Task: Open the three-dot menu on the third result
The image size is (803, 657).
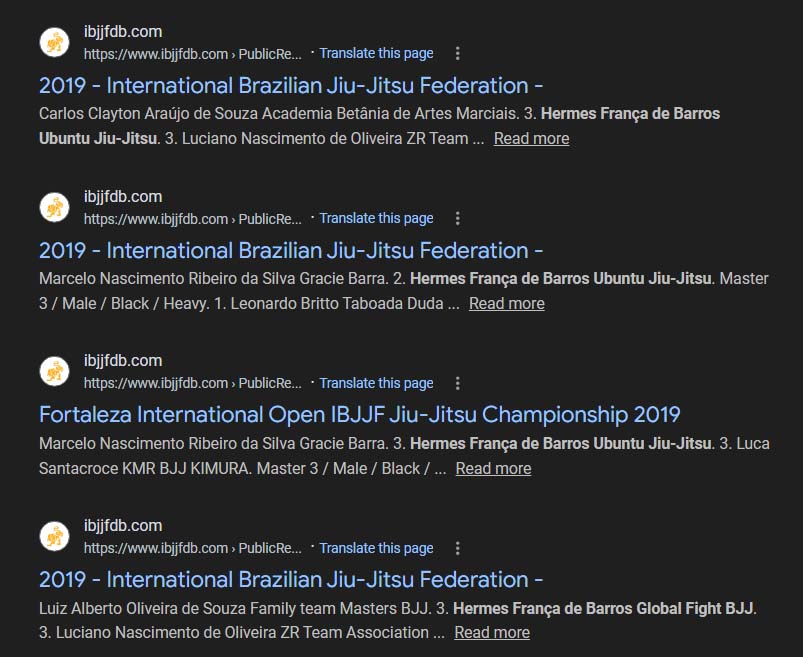Action: pos(458,383)
